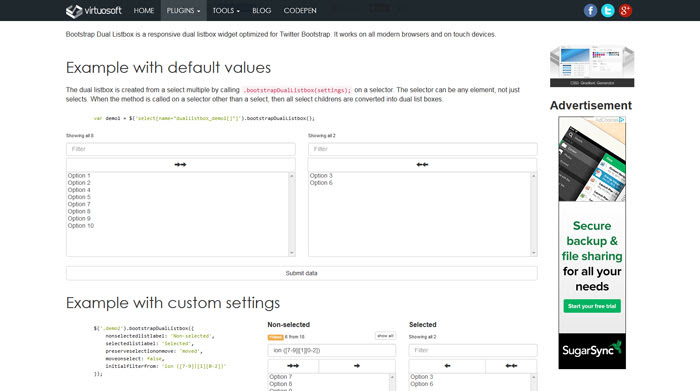Select Option 3 in Selected custom list
Image resolution: width=700 pixels, height=391 pixels.
[421, 377]
